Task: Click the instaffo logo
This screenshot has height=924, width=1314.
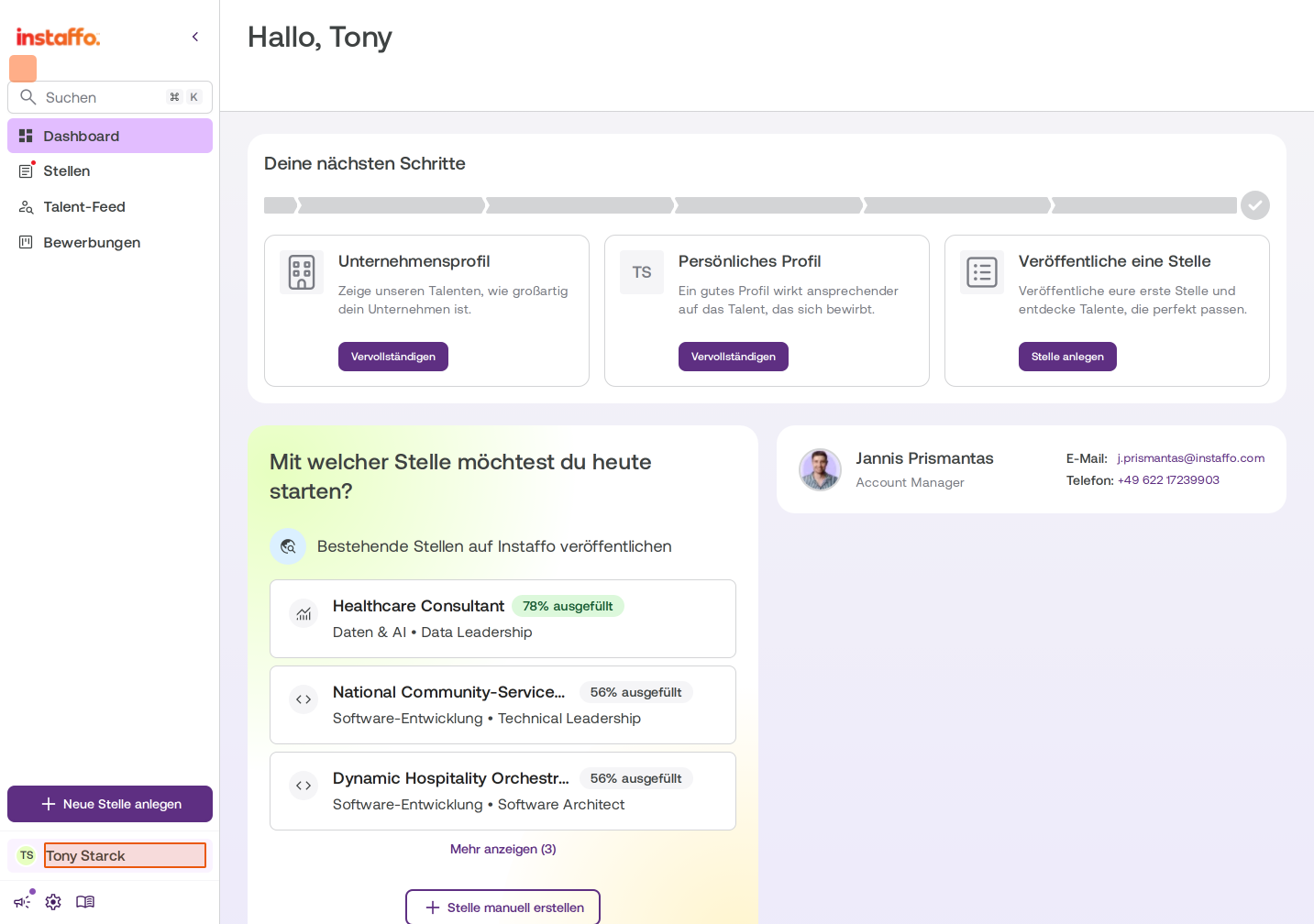Action: click(x=58, y=37)
